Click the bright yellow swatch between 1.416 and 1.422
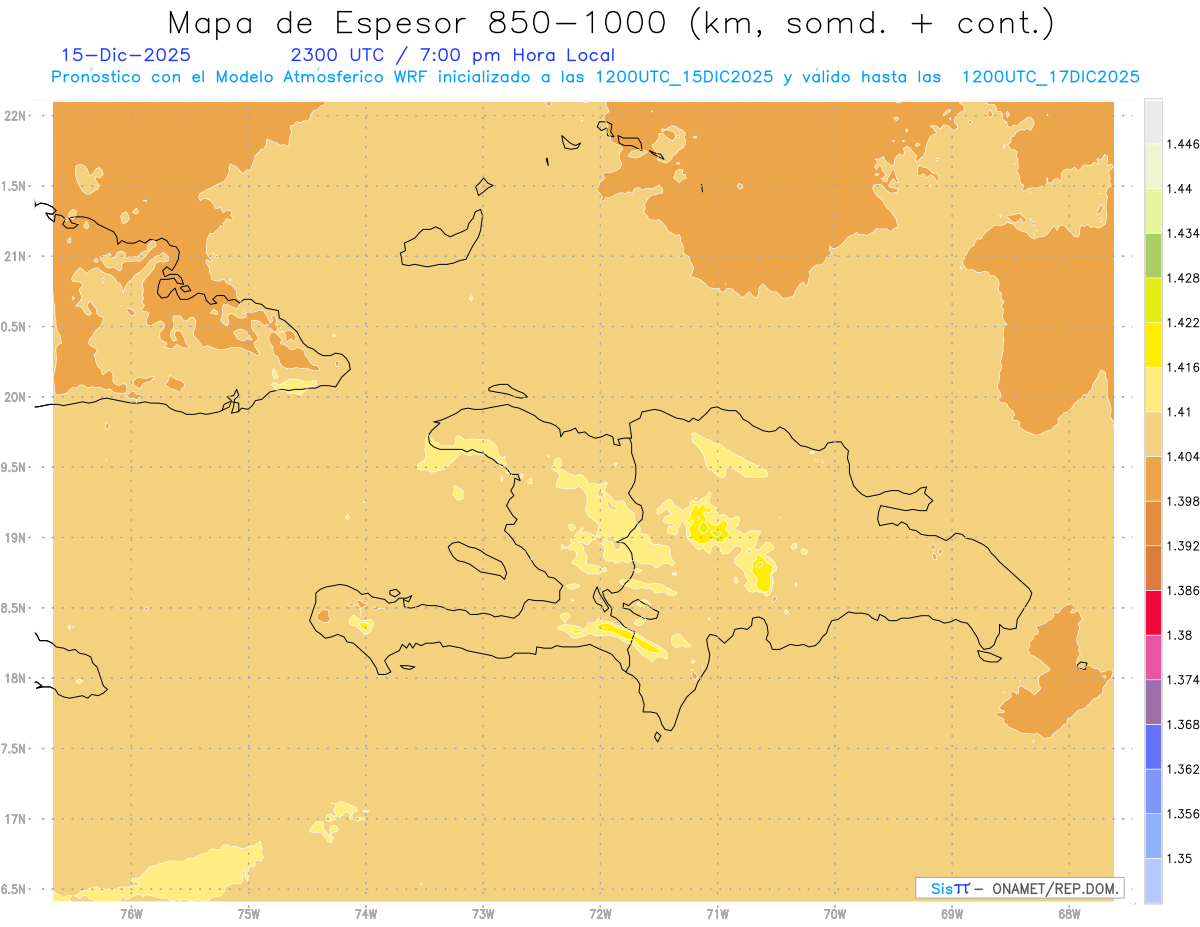Image resolution: width=1200 pixels, height=927 pixels. click(1153, 344)
